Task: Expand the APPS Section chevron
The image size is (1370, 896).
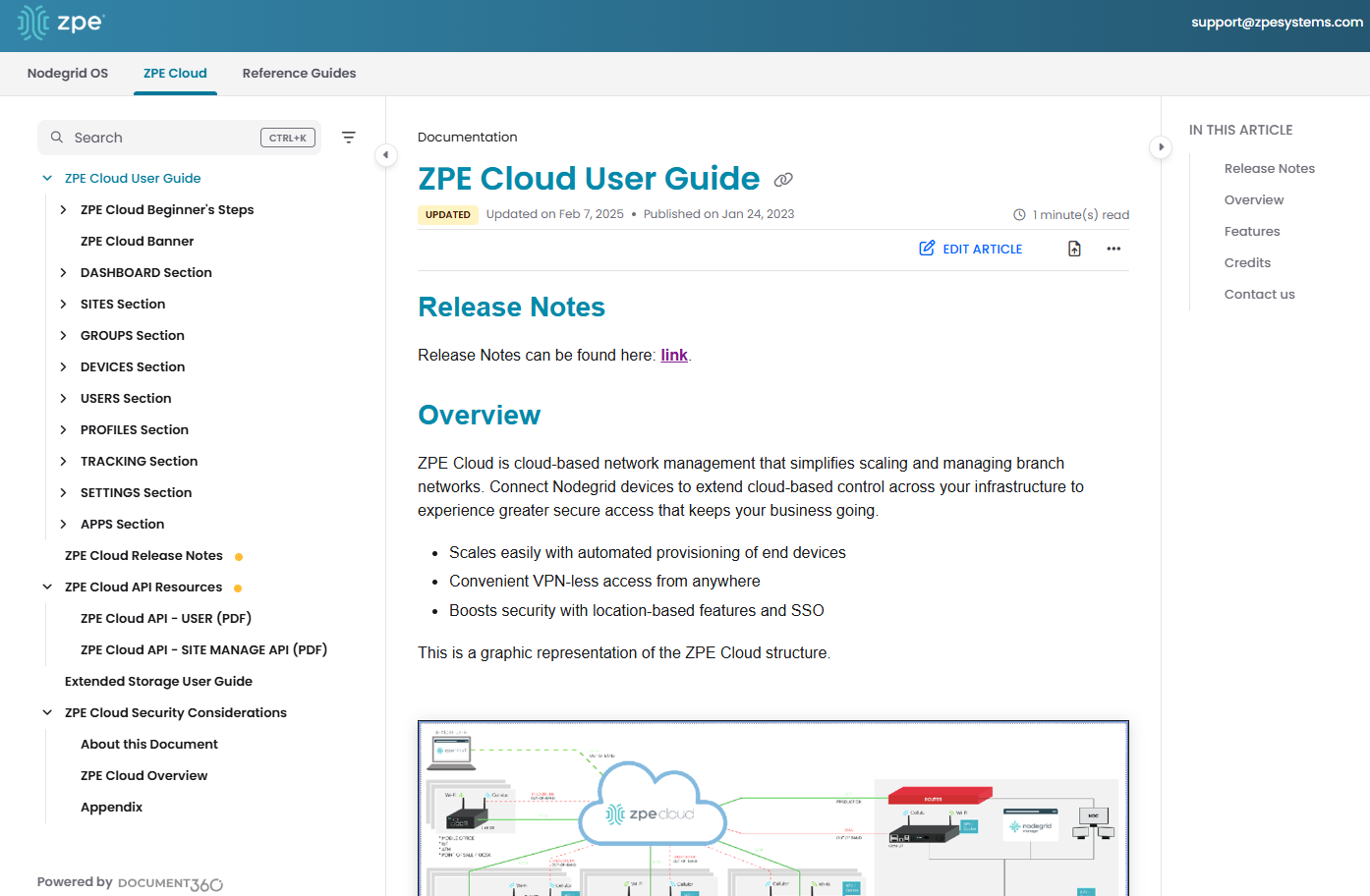Action: click(63, 524)
